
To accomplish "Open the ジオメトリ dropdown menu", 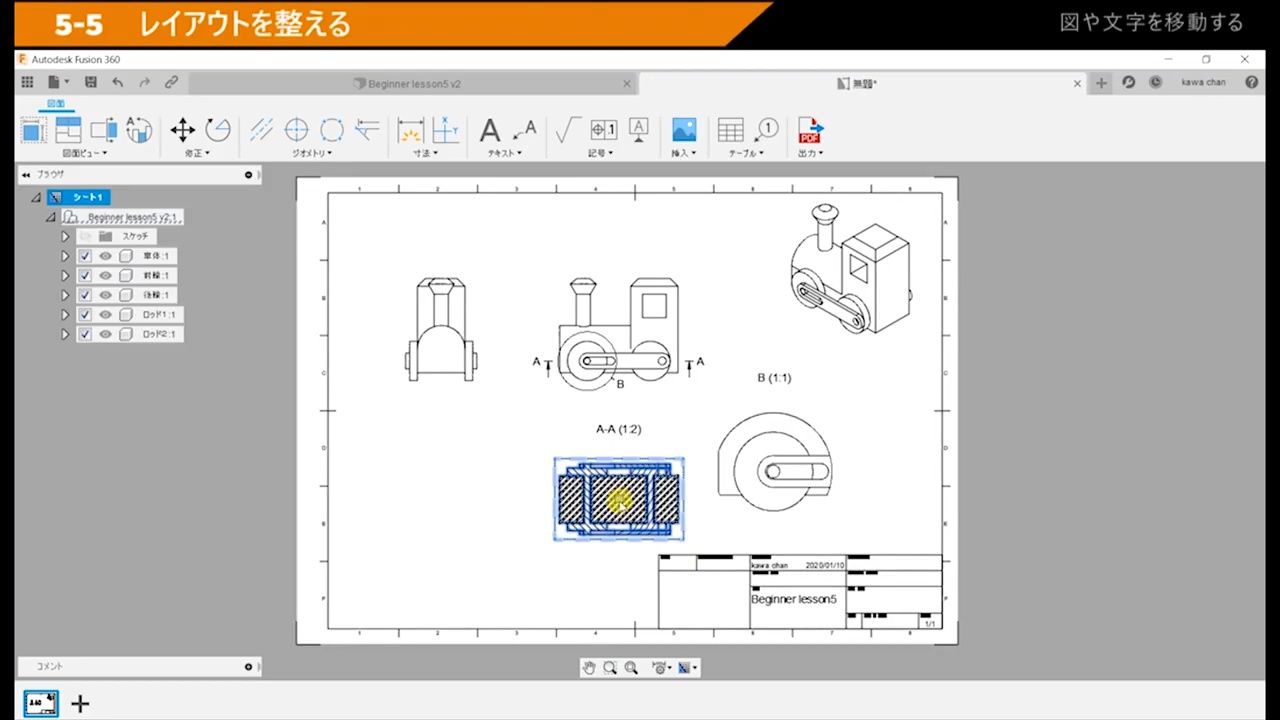I will (312, 153).
